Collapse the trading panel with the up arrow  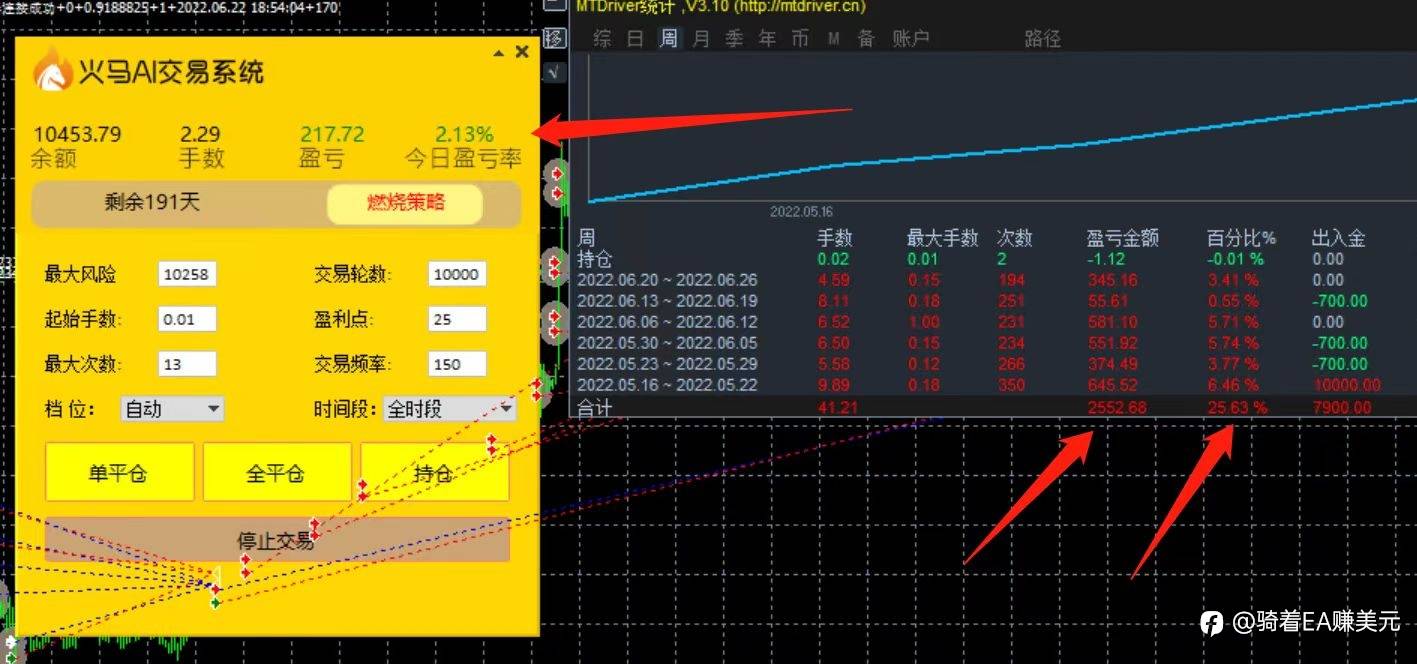click(x=499, y=53)
